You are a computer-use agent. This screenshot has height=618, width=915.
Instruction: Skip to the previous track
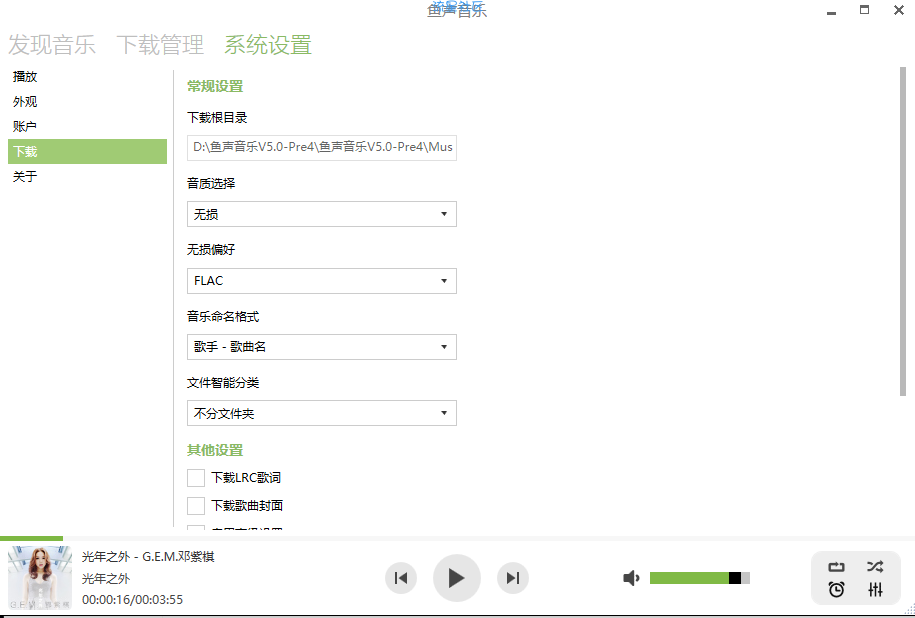click(x=401, y=578)
